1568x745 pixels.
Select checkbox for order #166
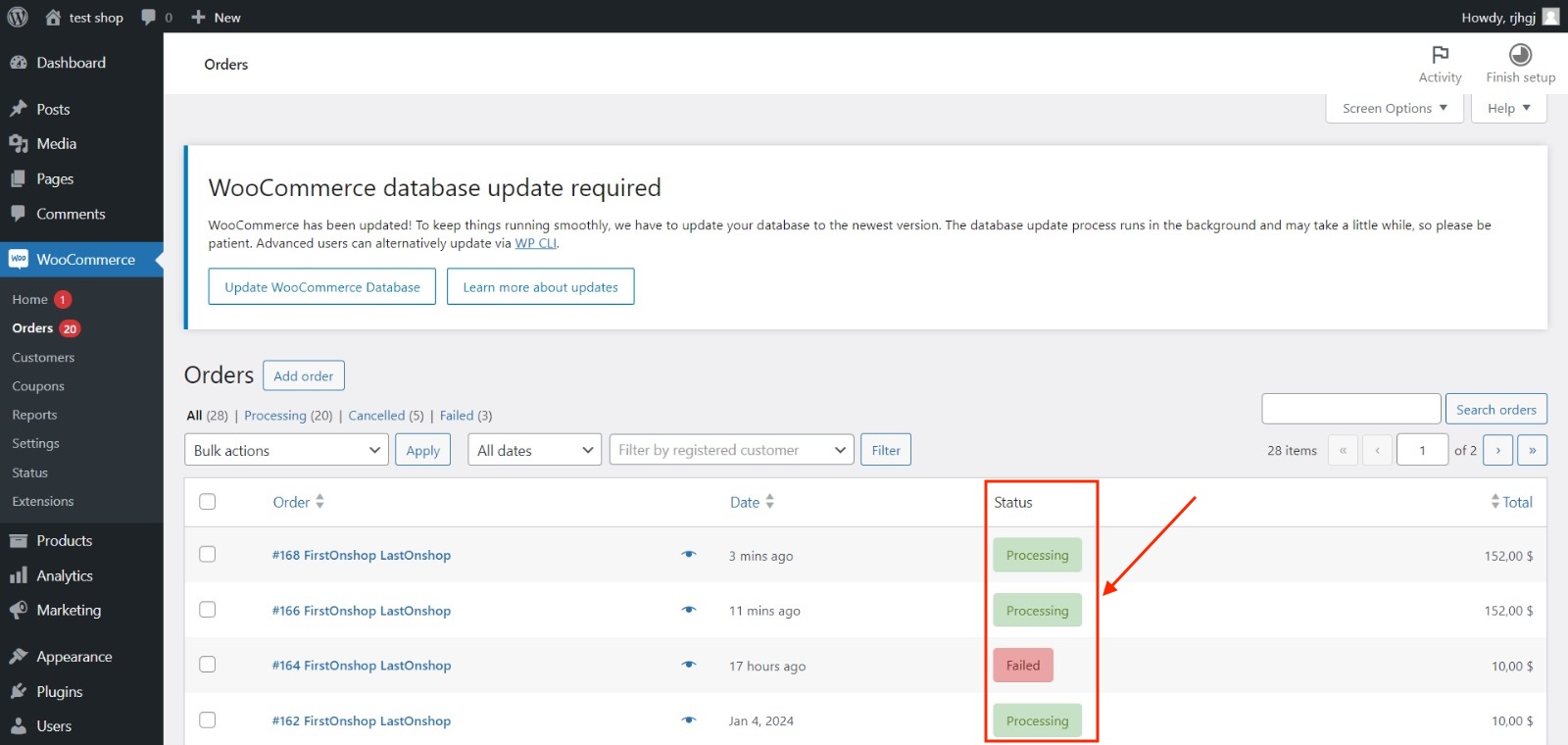[x=208, y=610]
